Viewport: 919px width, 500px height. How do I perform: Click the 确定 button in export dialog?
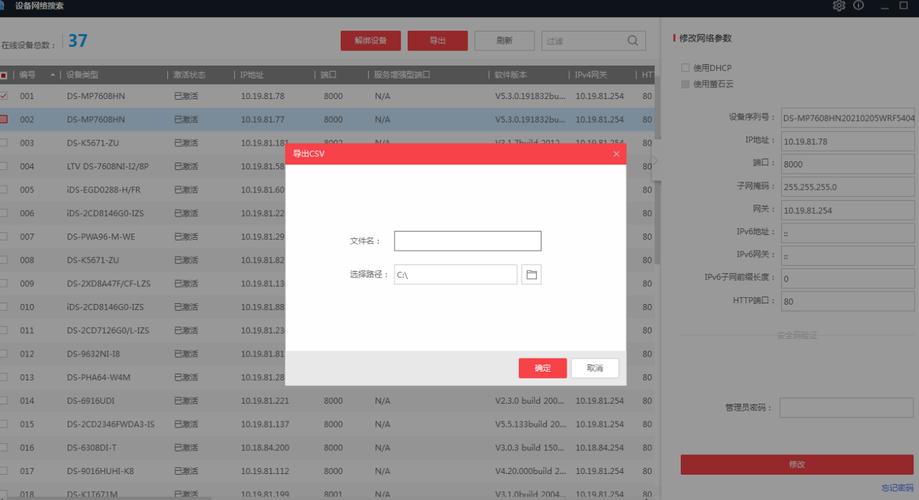click(542, 368)
